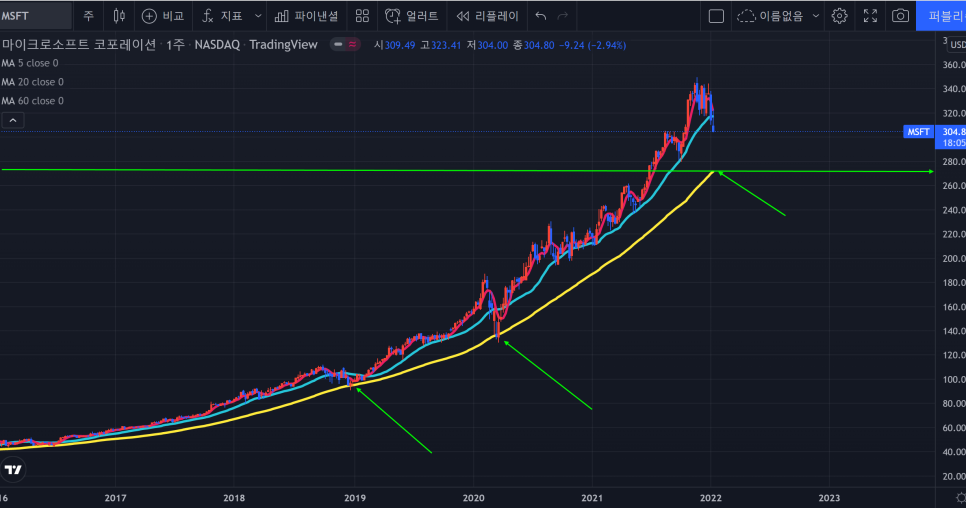Click the MSFT symbol search field
Viewport: 966px width, 508px height.
(35, 16)
